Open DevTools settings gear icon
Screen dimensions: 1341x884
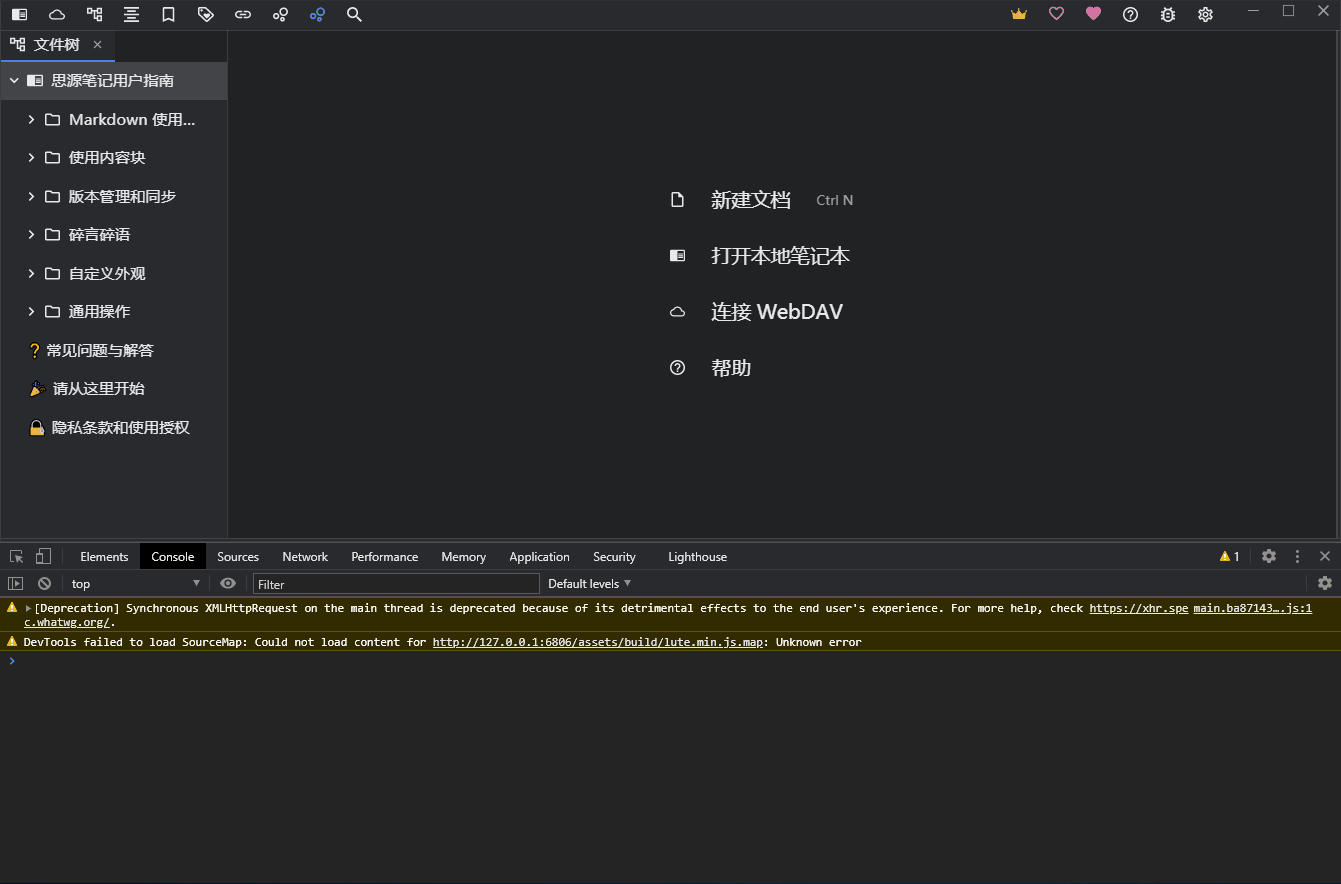pos(1269,557)
